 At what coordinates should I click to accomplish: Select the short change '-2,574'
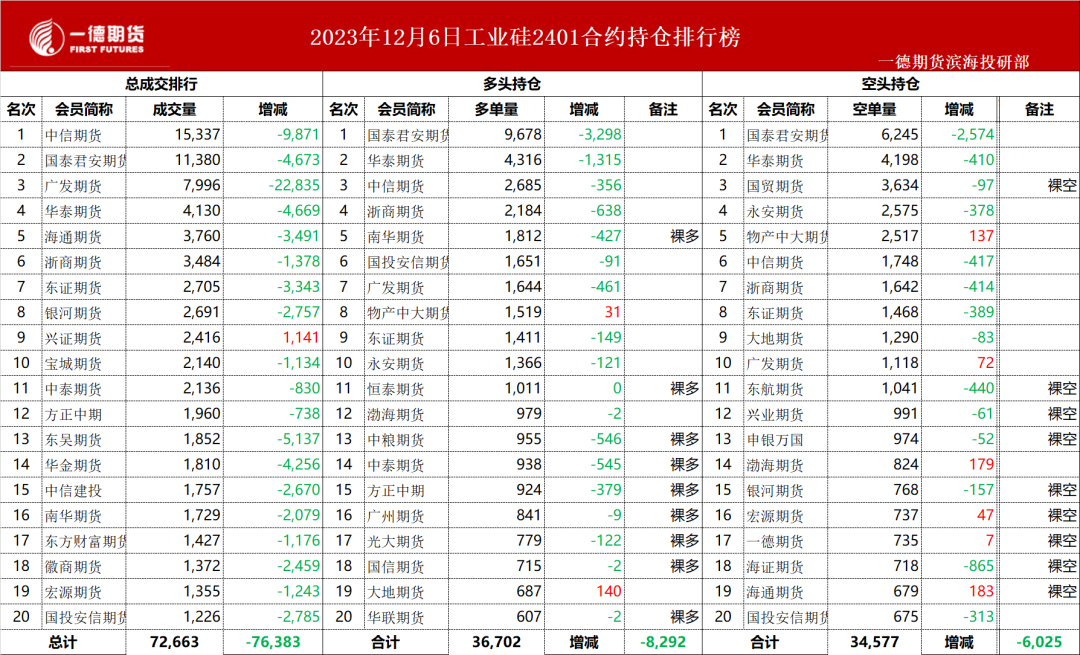(973, 134)
